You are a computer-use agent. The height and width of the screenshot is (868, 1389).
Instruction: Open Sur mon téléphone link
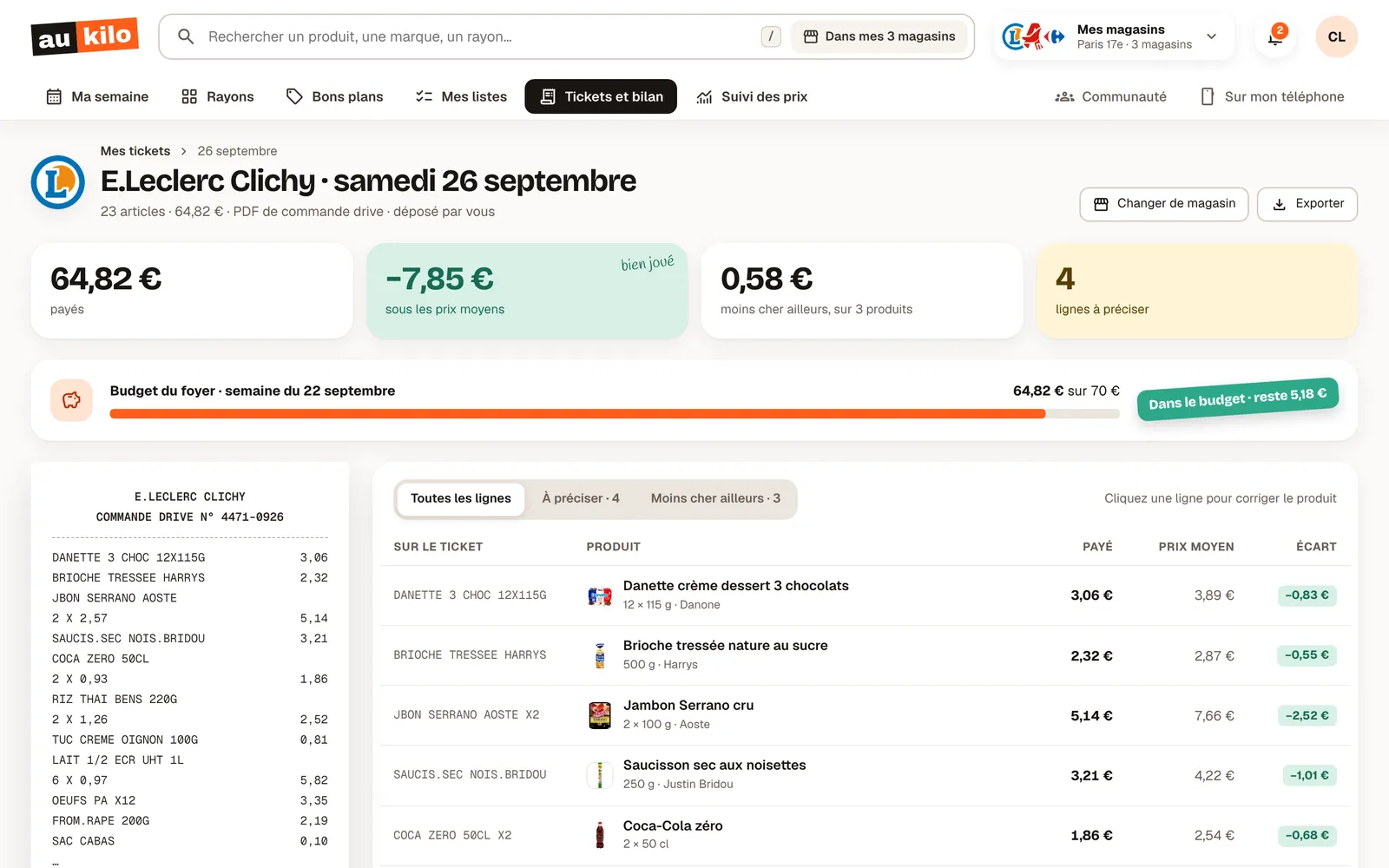(1272, 96)
